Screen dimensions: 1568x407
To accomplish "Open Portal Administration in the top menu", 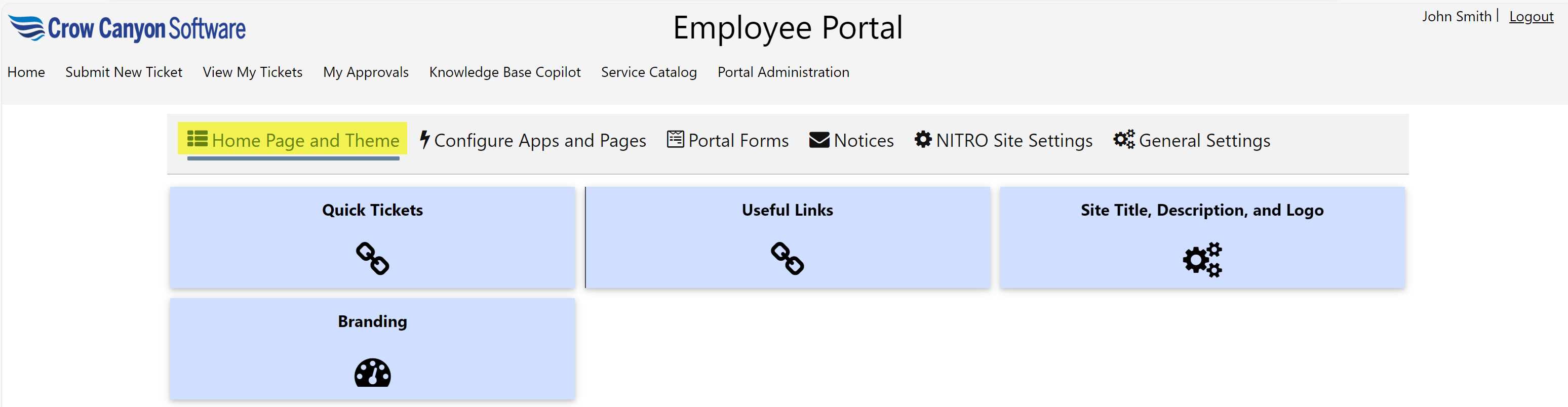I will click(783, 72).
